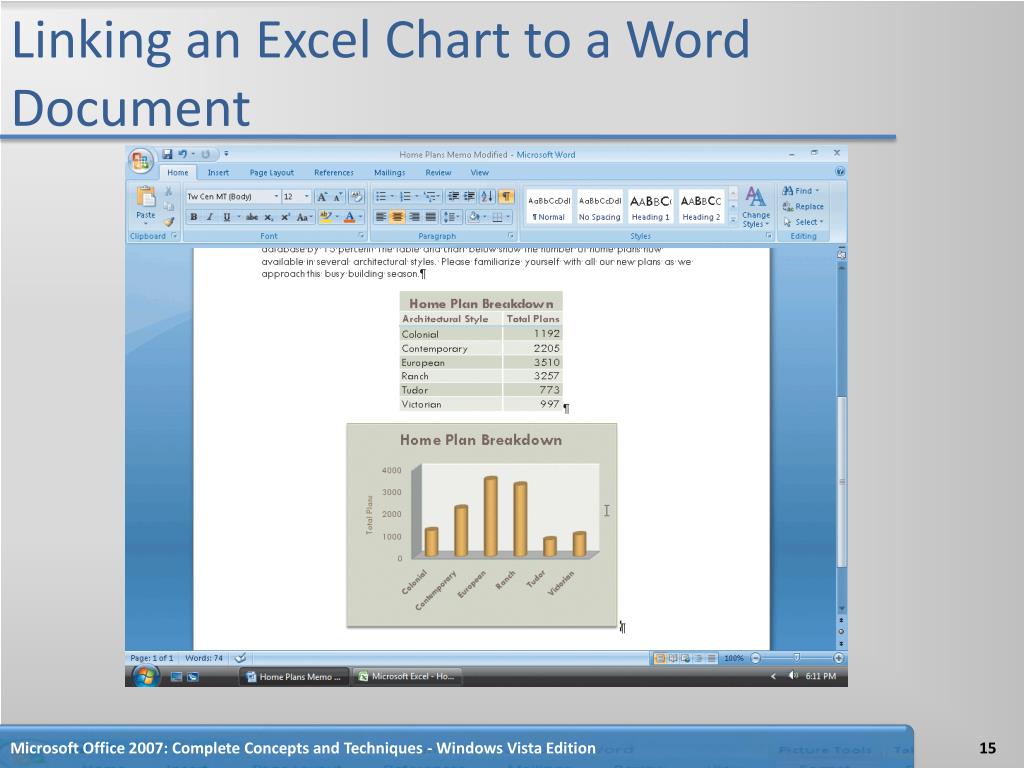Viewport: 1024px width, 768px height.
Task: Apply the Heading 1 style
Action: [650, 208]
